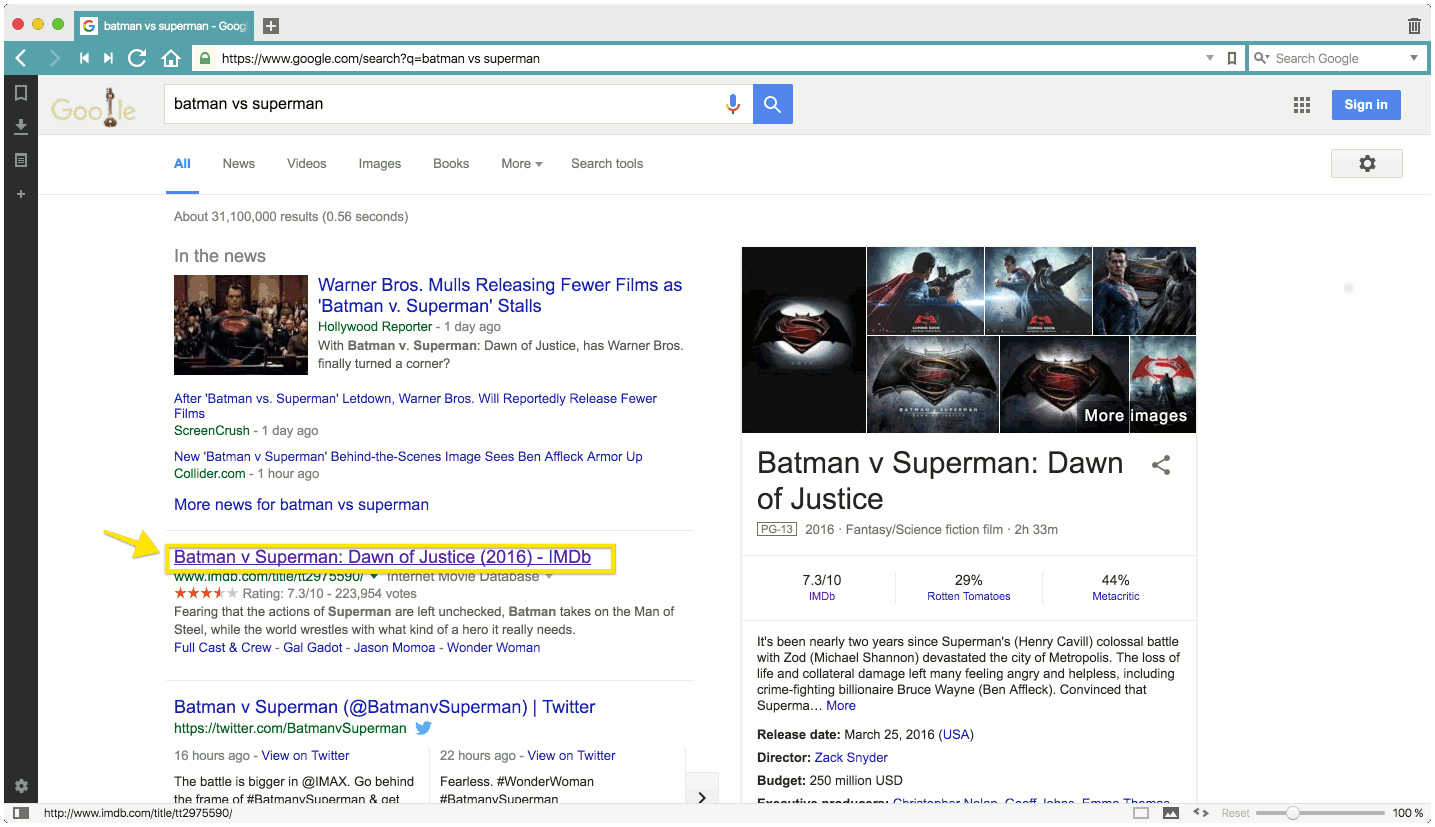Click the green padlock site info icon

click(205, 58)
